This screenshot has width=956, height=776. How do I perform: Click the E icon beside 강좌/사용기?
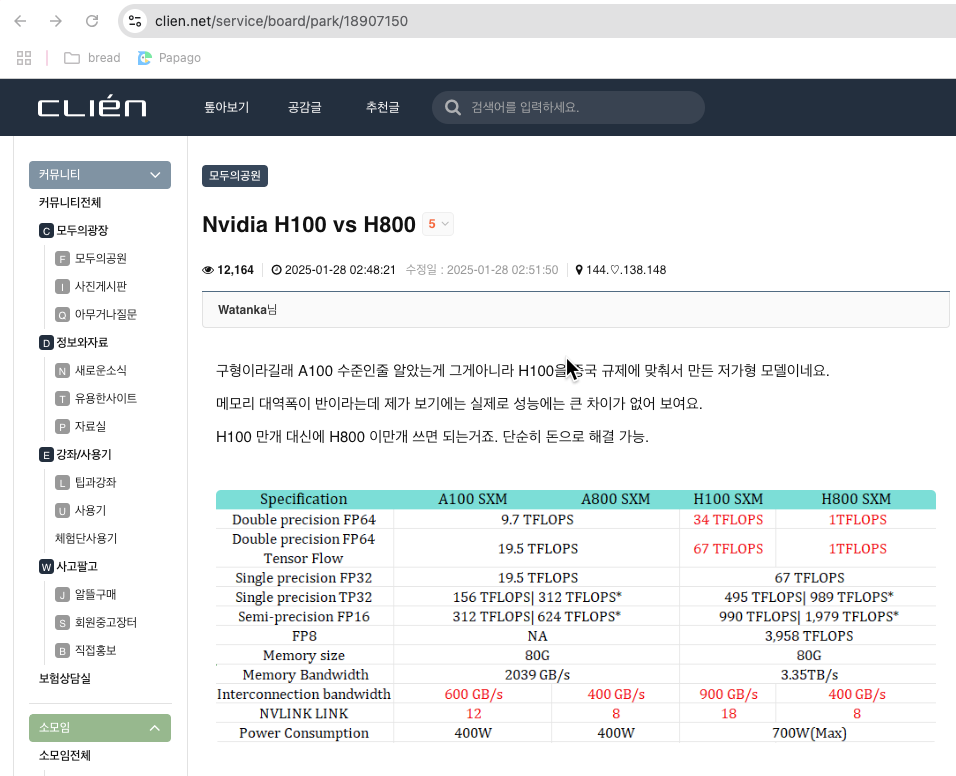(46, 455)
